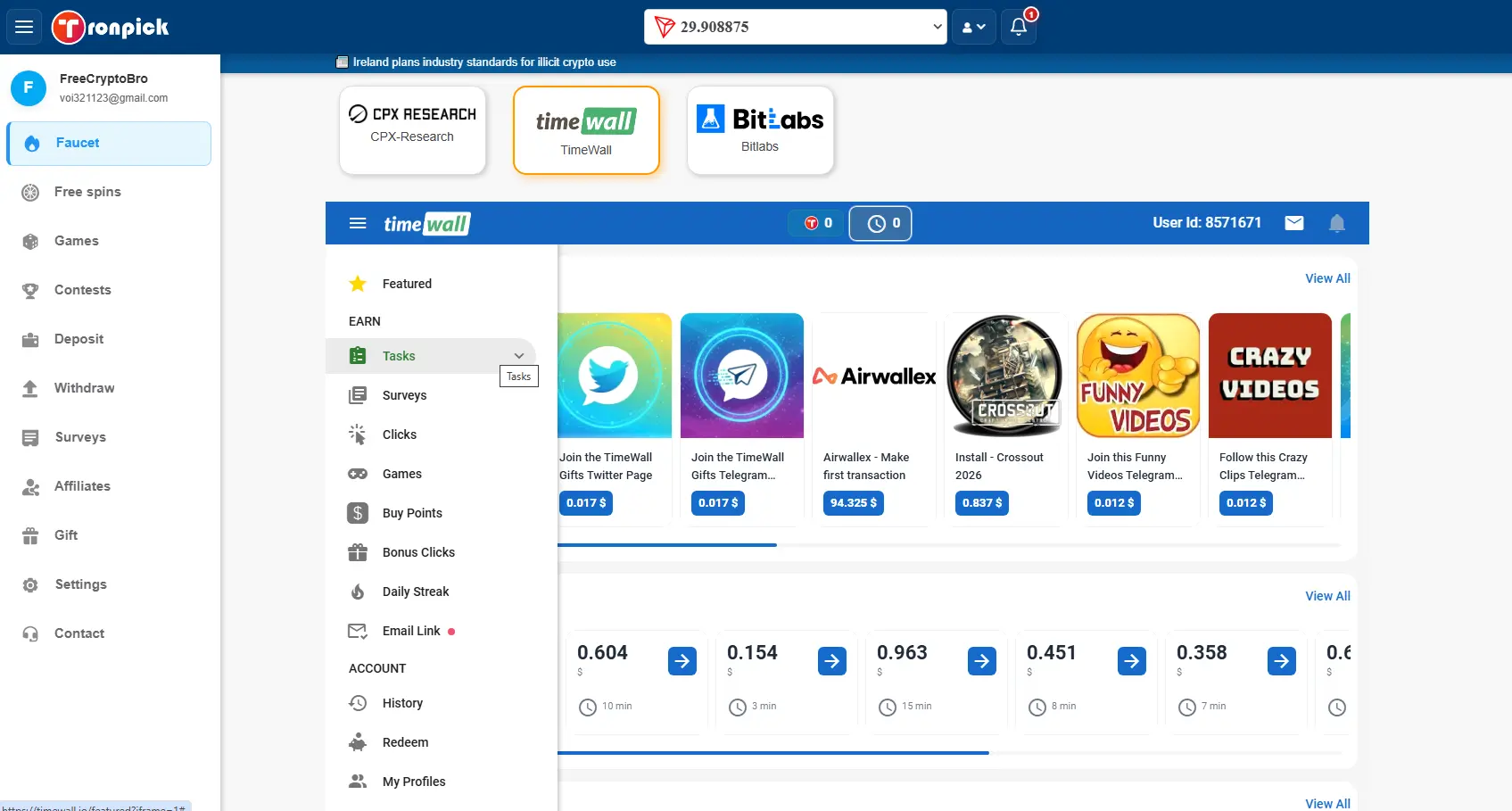Image resolution: width=1512 pixels, height=811 pixels.
Task: Open History under Account
Action: pyautogui.click(x=431, y=703)
